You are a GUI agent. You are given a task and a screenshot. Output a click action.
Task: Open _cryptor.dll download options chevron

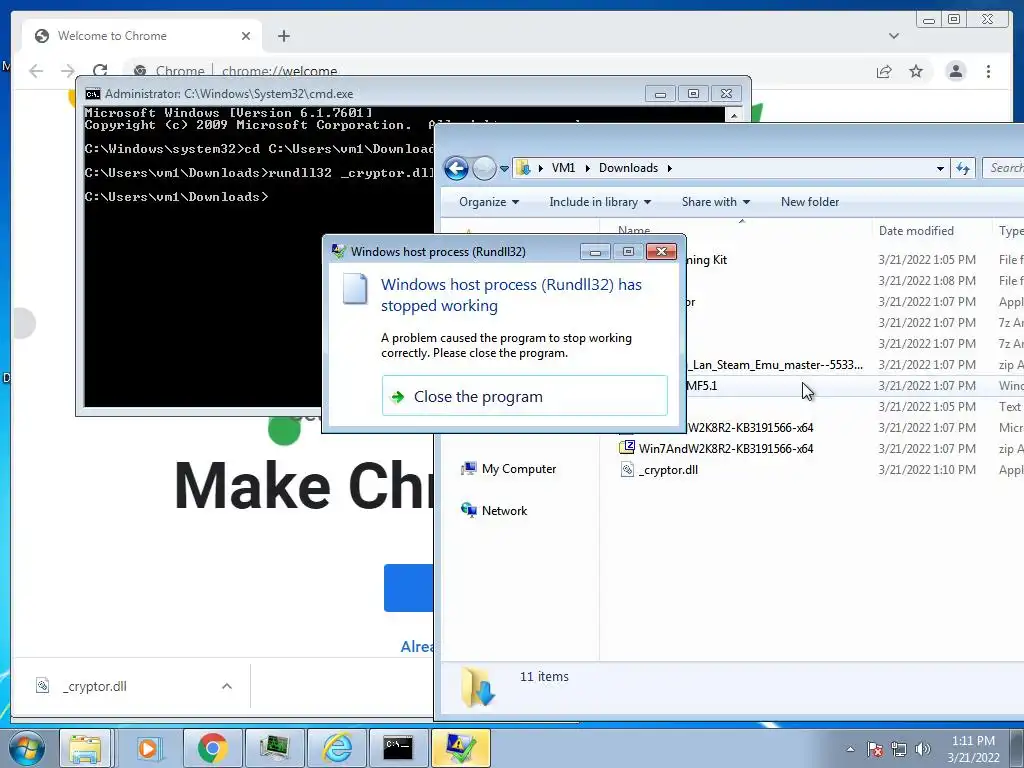point(227,686)
